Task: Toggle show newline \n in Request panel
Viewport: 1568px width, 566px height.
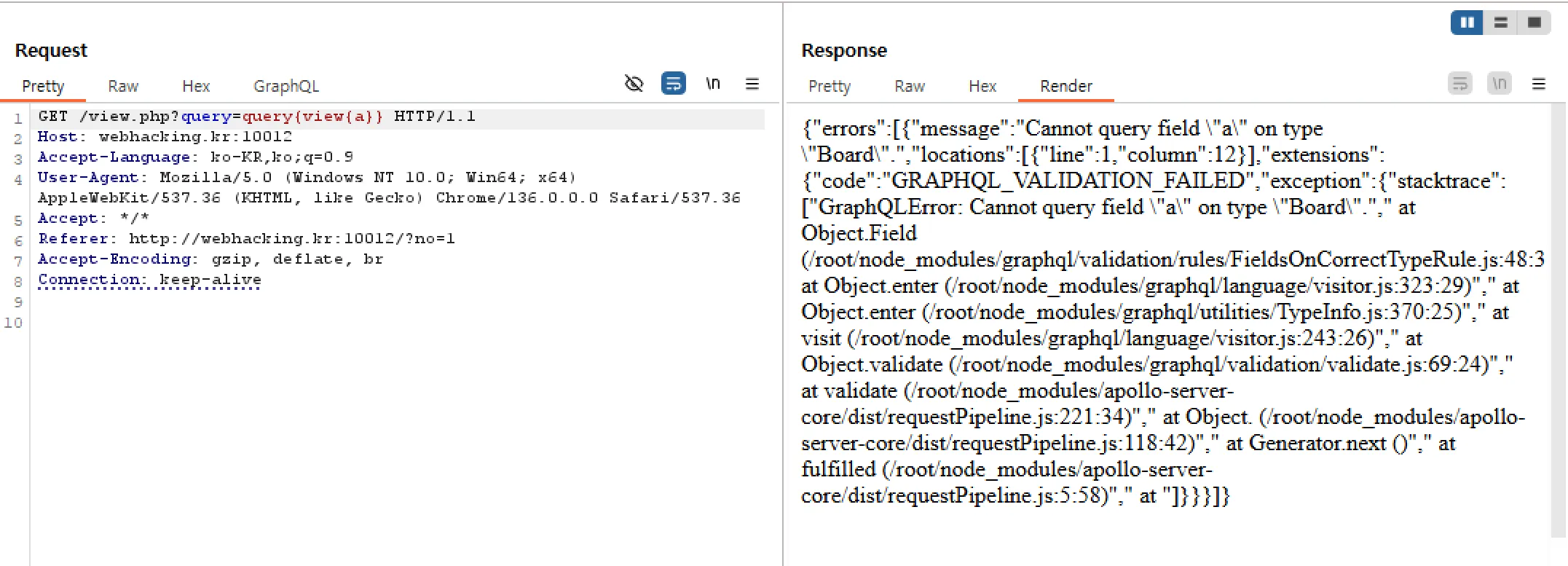Action: point(713,84)
